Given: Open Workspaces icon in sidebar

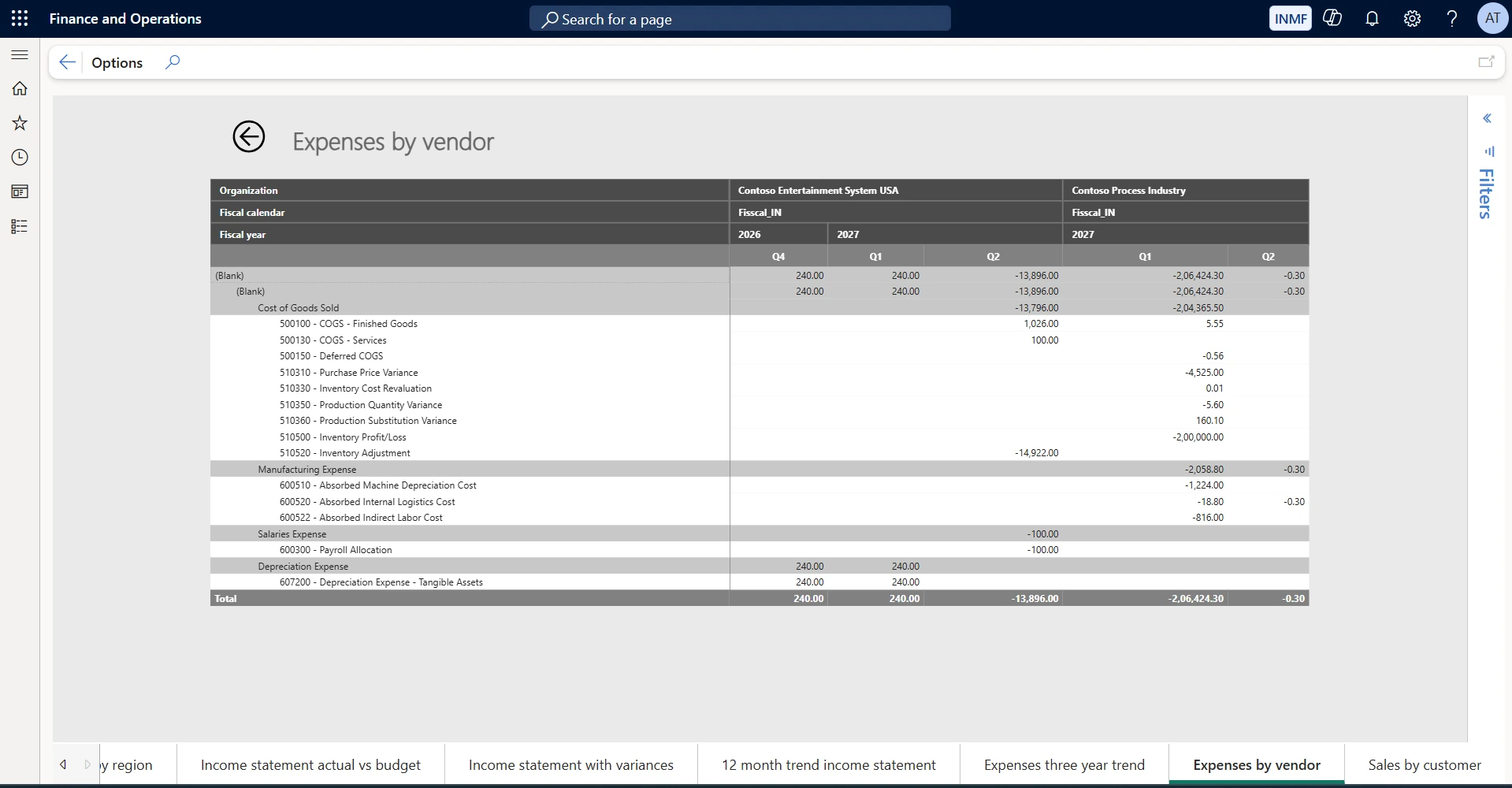Looking at the screenshot, I should [x=20, y=191].
